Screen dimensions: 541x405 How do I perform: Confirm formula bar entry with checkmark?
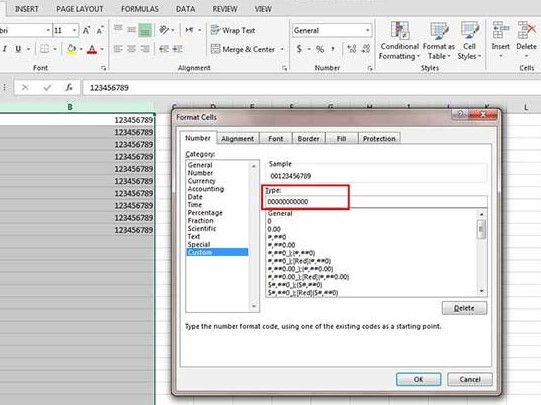coord(47,88)
